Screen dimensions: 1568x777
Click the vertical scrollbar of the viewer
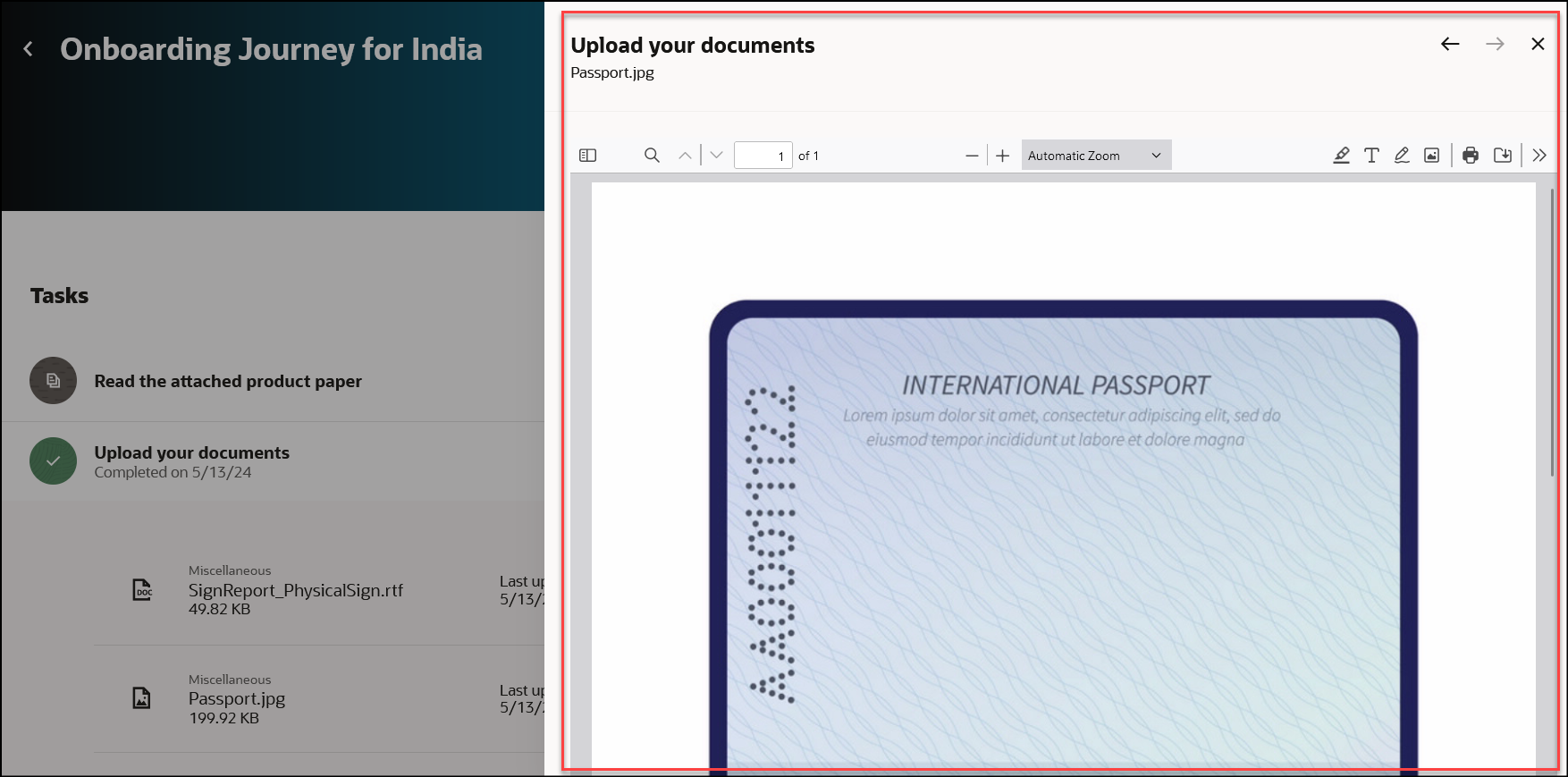tap(1552, 331)
